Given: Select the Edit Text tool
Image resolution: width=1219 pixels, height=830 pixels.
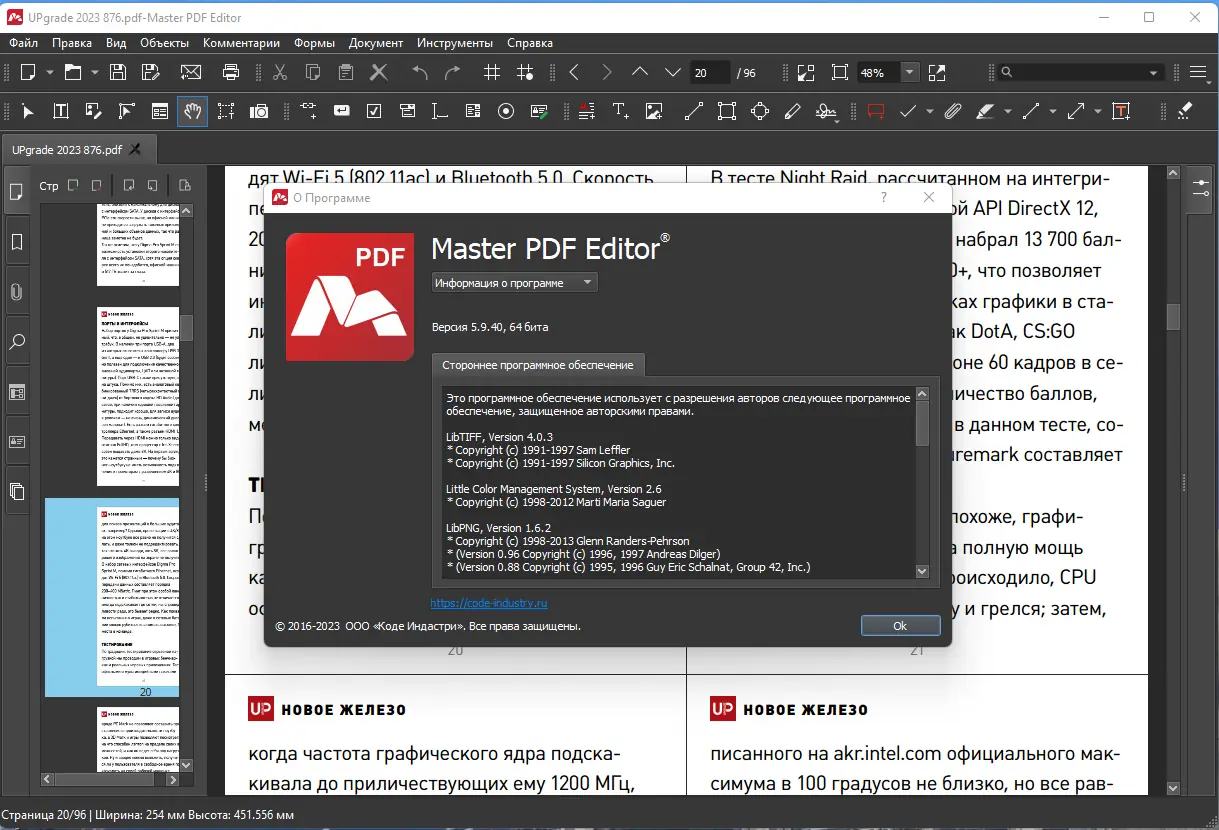Looking at the screenshot, I should pyautogui.click(x=61, y=111).
